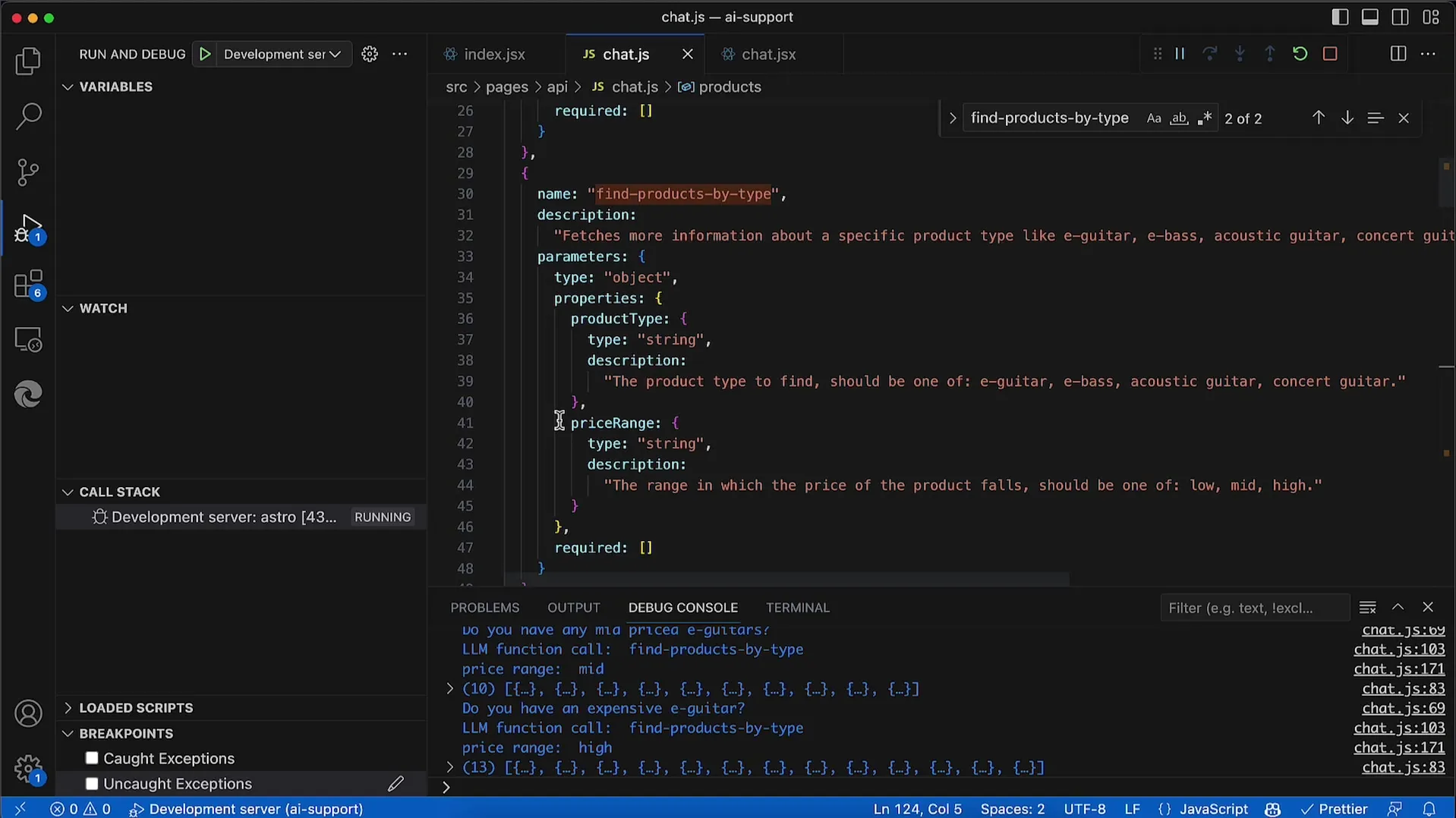Open the Problems panel tab
1456x818 pixels.
(484, 608)
